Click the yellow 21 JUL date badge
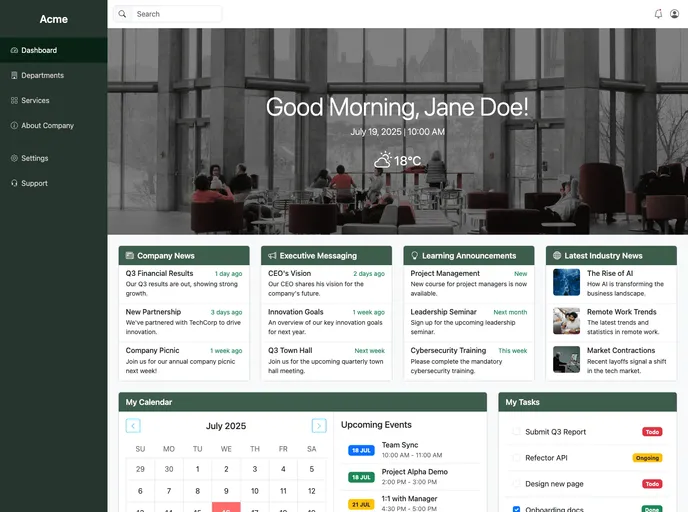This screenshot has height=512, width=688. point(361,505)
